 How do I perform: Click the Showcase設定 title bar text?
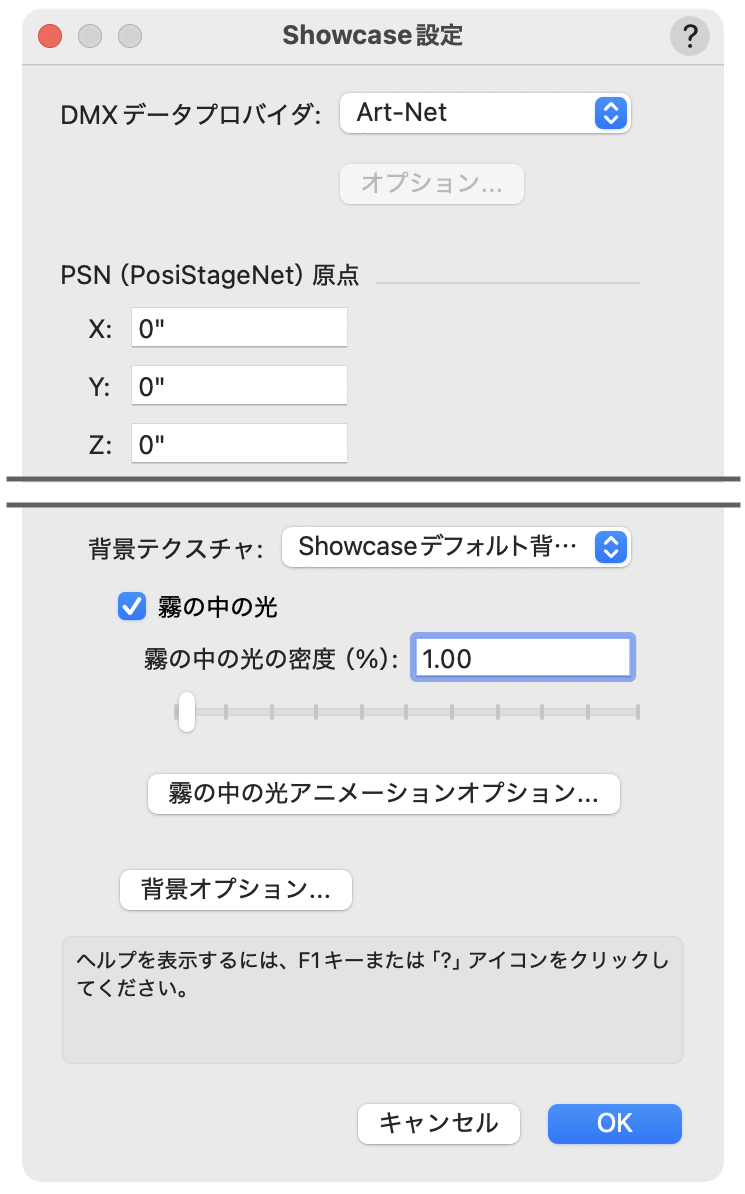point(372,36)
